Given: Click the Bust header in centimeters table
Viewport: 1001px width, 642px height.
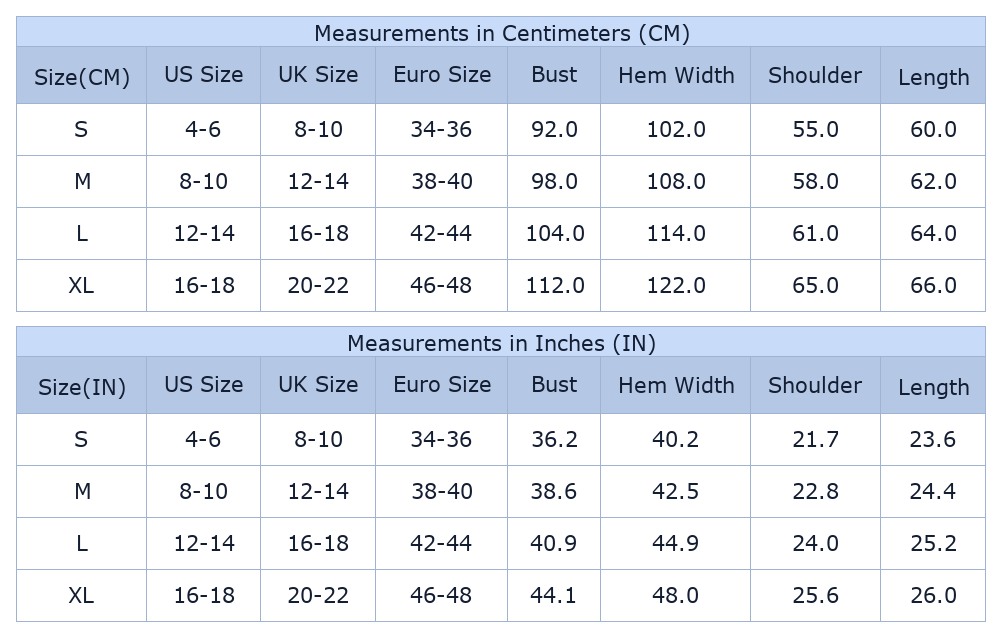Looking at the screenshot, I should 554,75.
